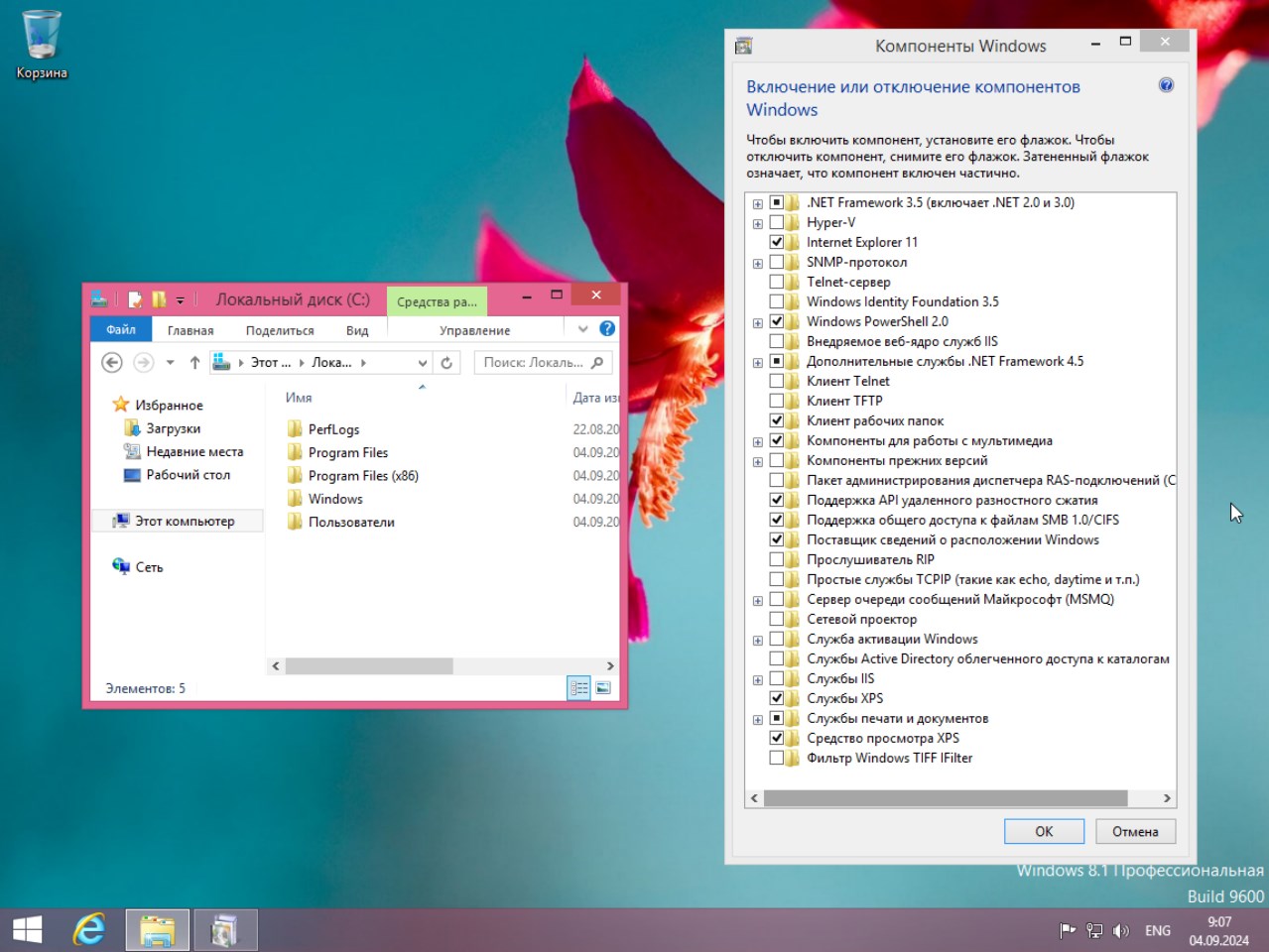
Task: Click the component list horizontal scrollbar
Action: (x=945, y=798)
